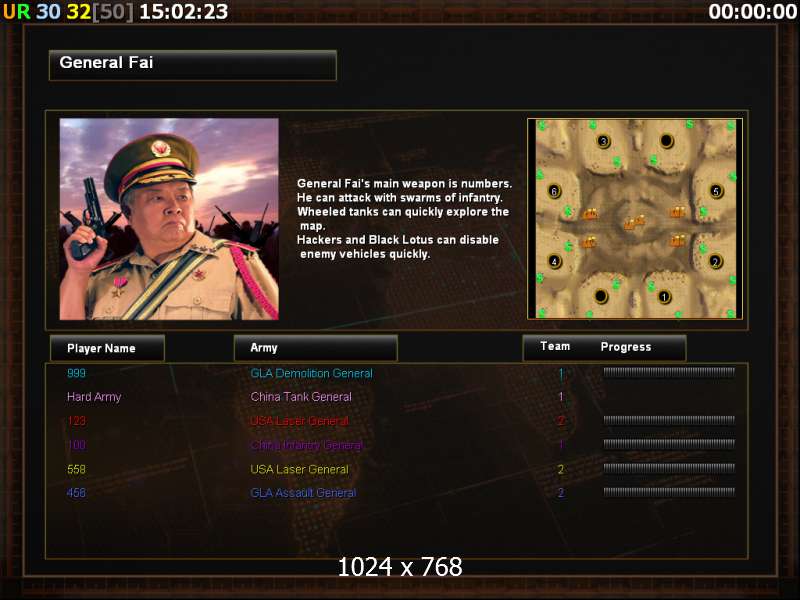Click the unnumbered bottom-left start position marker
Screen dimensions: 800x600
pyautogui.click(x=601, y=296)
